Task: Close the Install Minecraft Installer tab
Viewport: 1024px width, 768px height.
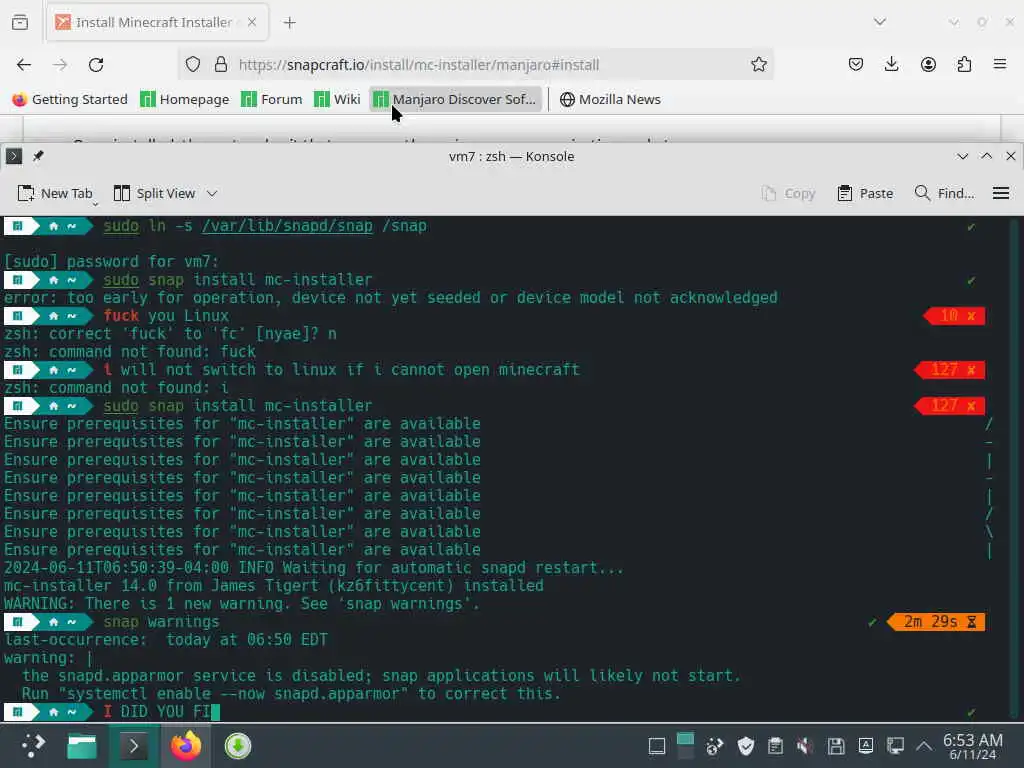Action: click(x=251, y=22)
